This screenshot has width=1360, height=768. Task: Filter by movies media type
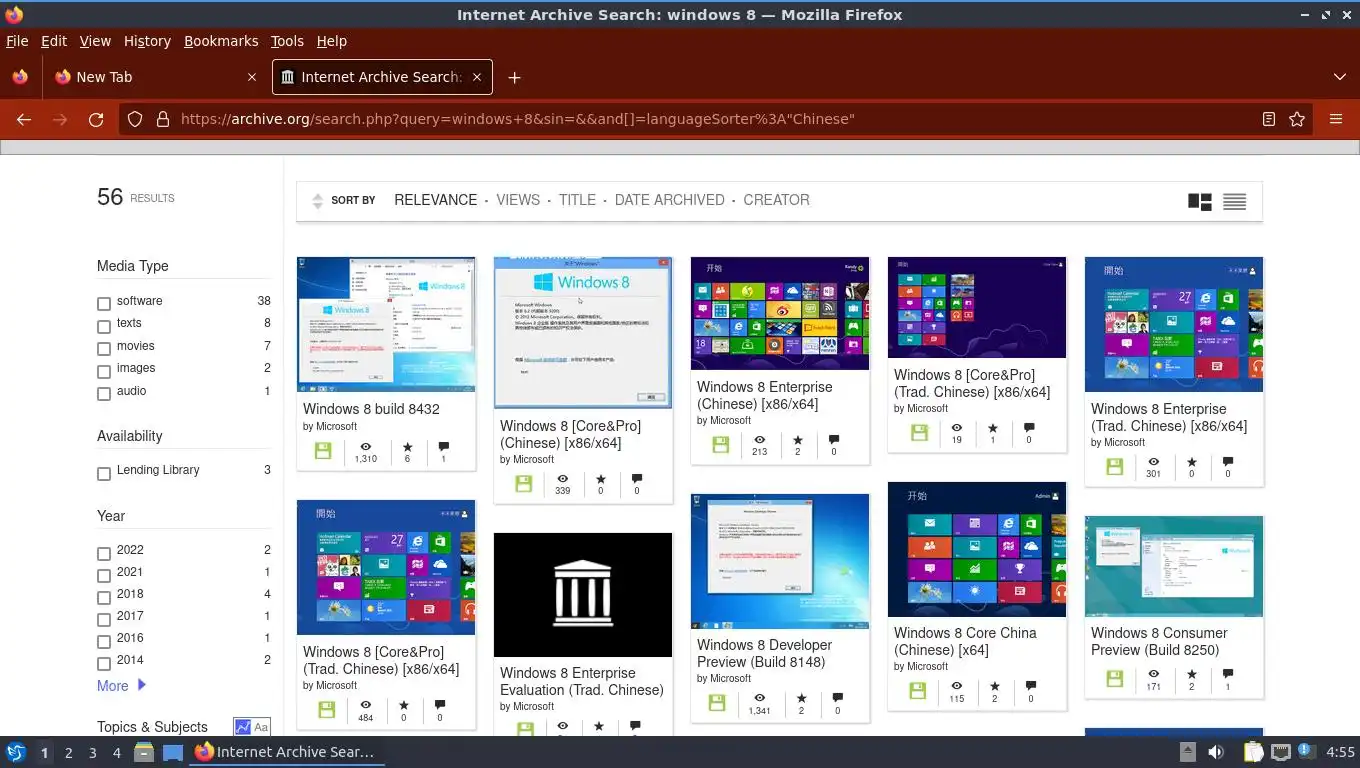click(104, 348)
